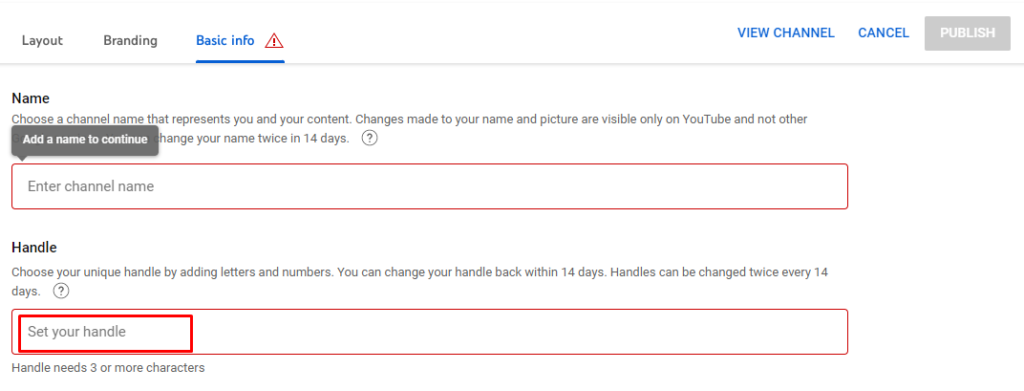
Task: Select the Basic info tab
Action: tap(225, 40)
